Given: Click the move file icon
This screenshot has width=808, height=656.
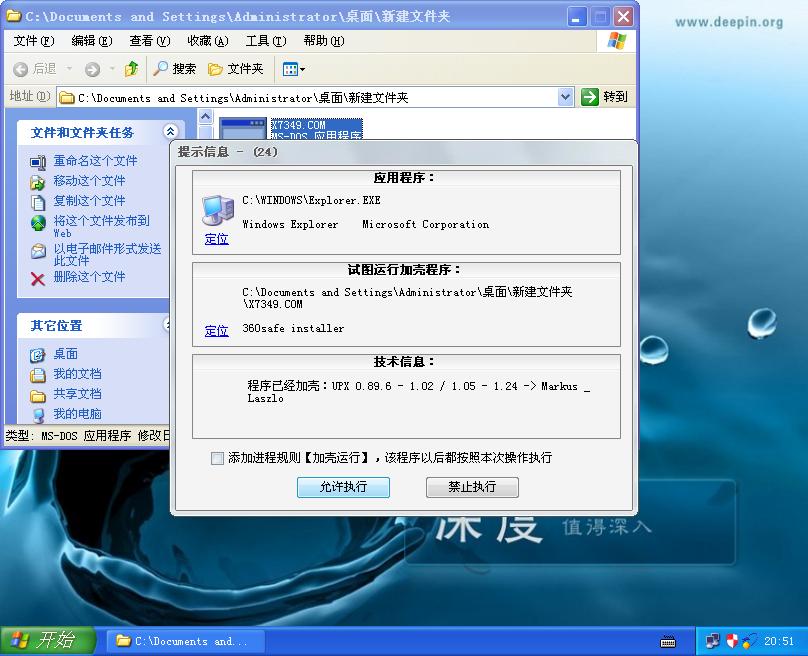Looking at the screenshot, I should coord(38,182).
